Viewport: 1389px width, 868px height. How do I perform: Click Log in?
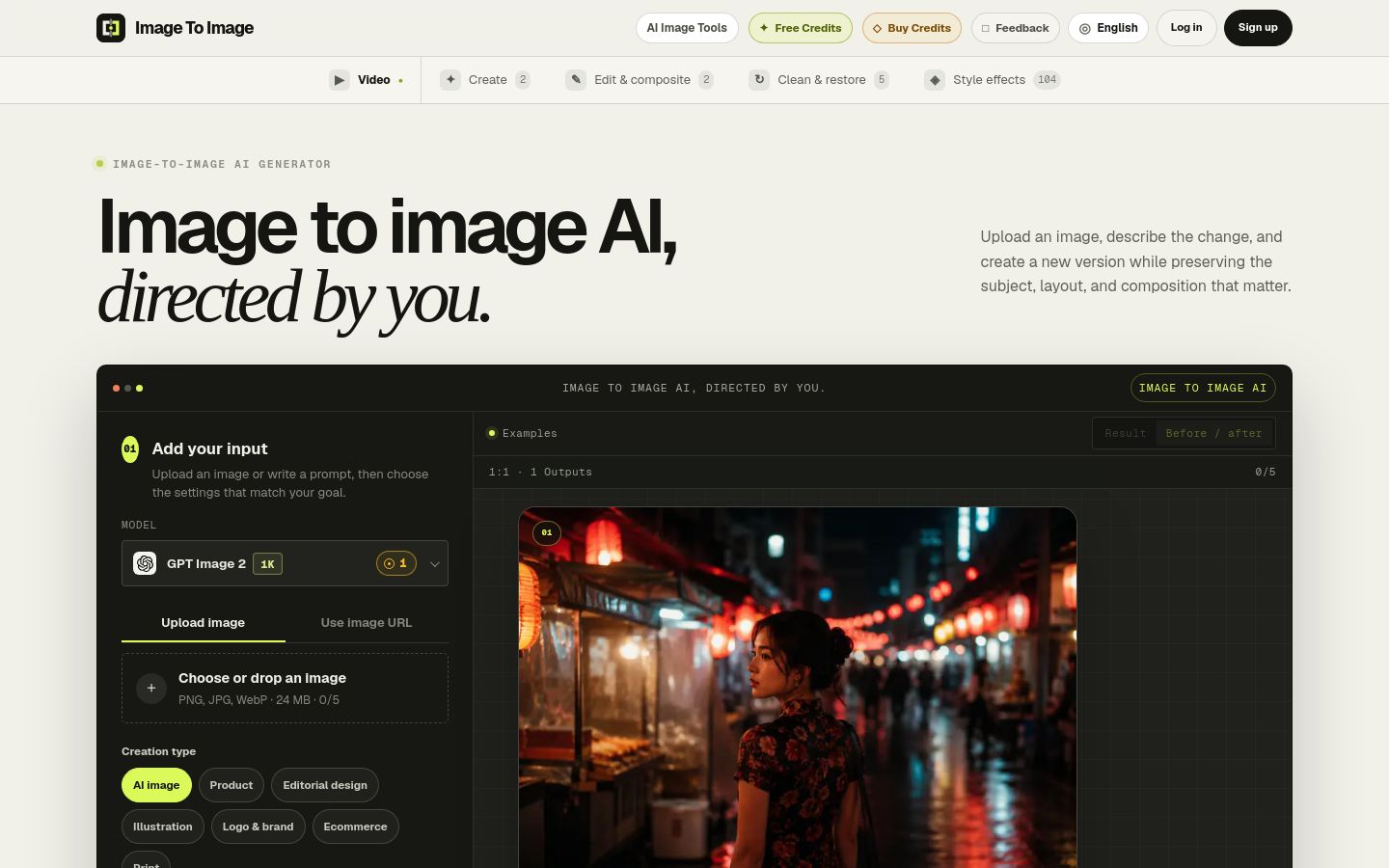click(1186, 28)
